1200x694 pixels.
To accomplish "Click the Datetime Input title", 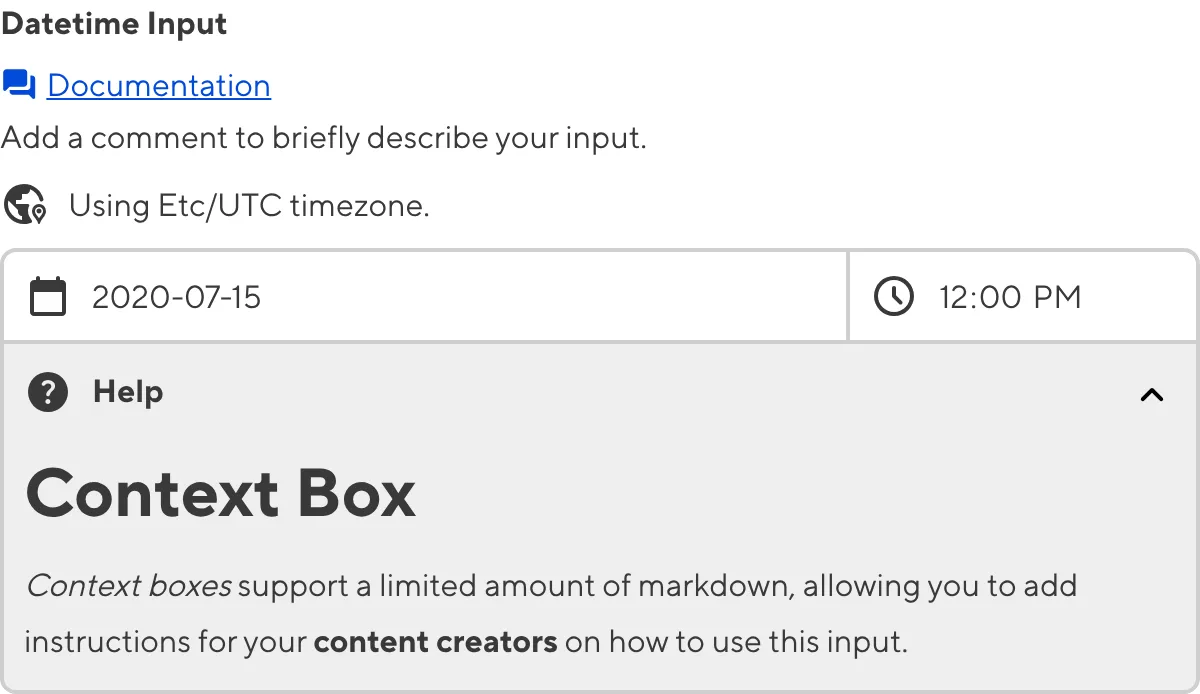I will click(x=114, y=23).
